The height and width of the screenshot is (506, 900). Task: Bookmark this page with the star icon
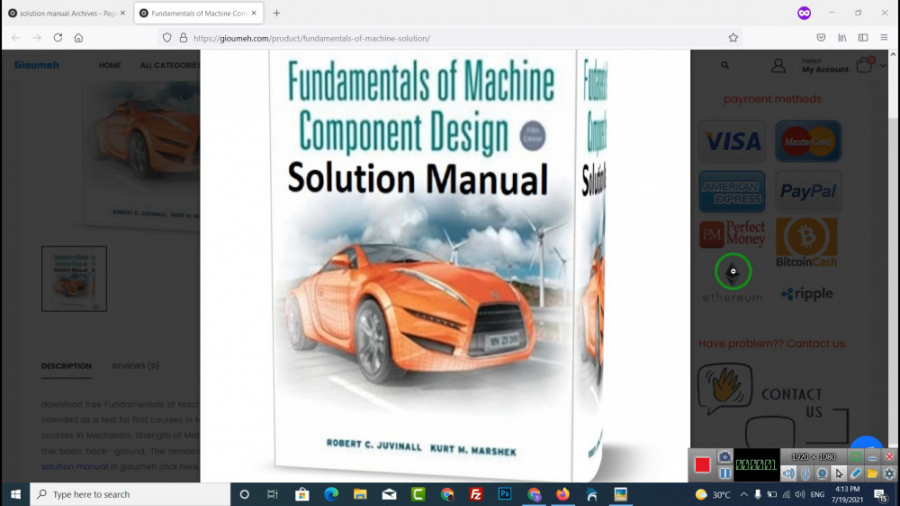(733, 38)
